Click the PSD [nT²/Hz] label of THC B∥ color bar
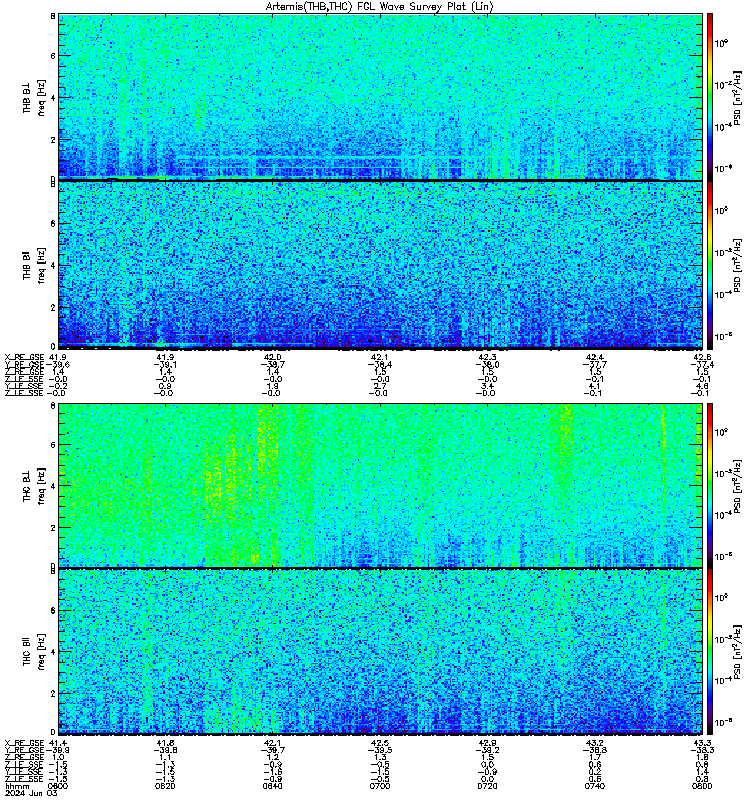 coord(737,652)
